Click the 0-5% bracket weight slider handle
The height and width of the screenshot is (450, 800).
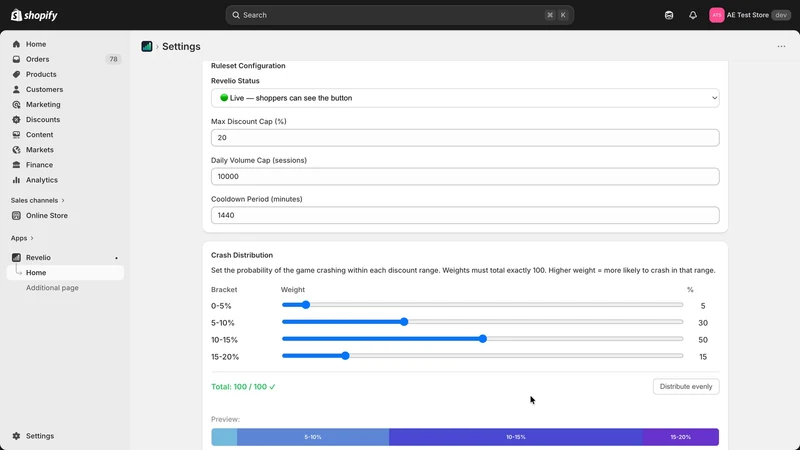click(306, 305)
